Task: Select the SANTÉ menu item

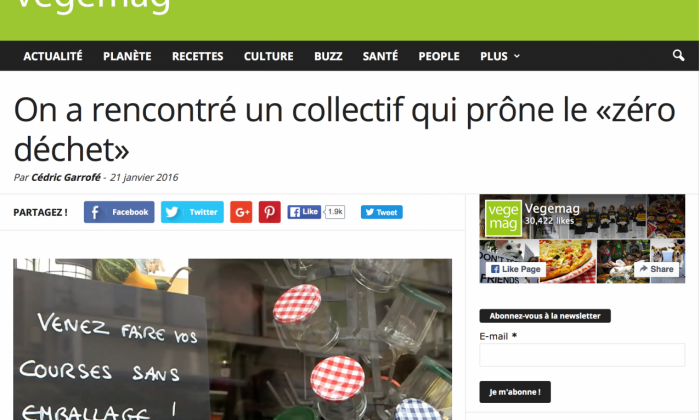Action: point(380,56)
